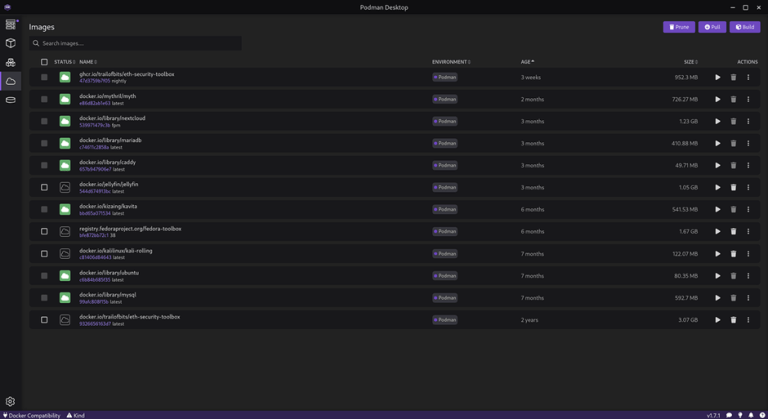The image size is (768, 419).
Task: Run the kali-rolling image
Action: coord(717,254)
